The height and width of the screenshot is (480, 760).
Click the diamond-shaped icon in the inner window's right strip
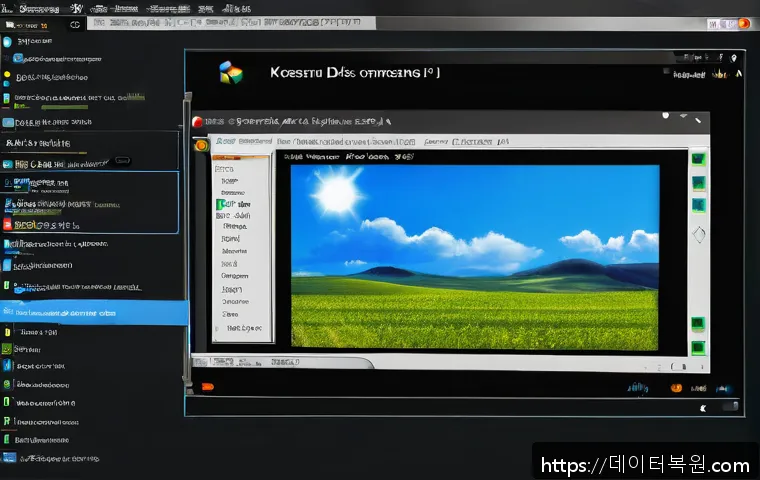click(698, 235)
